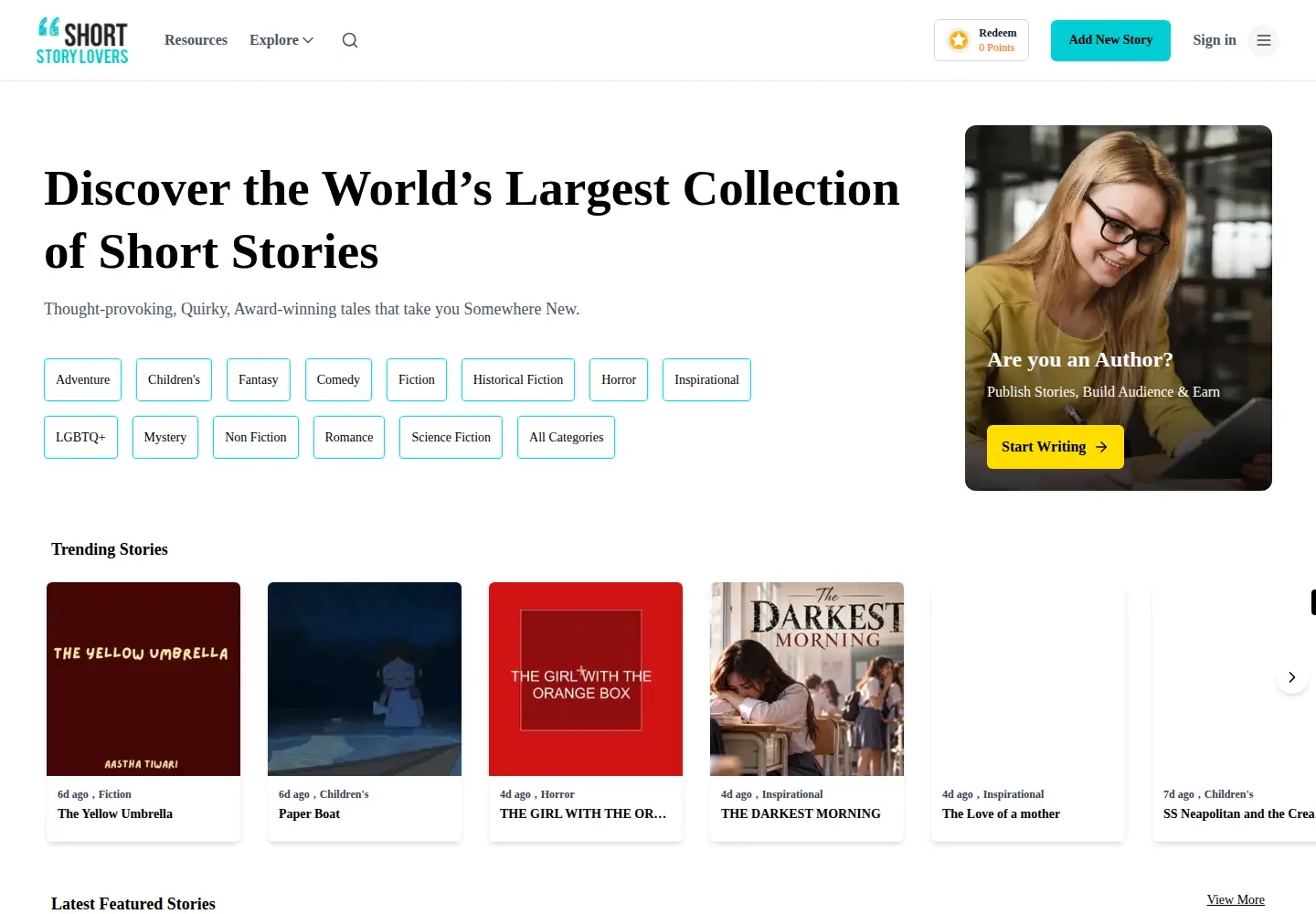Click The Love of a mother title
Screen dimensions: 1316x914
click(x=1001, y=813)
